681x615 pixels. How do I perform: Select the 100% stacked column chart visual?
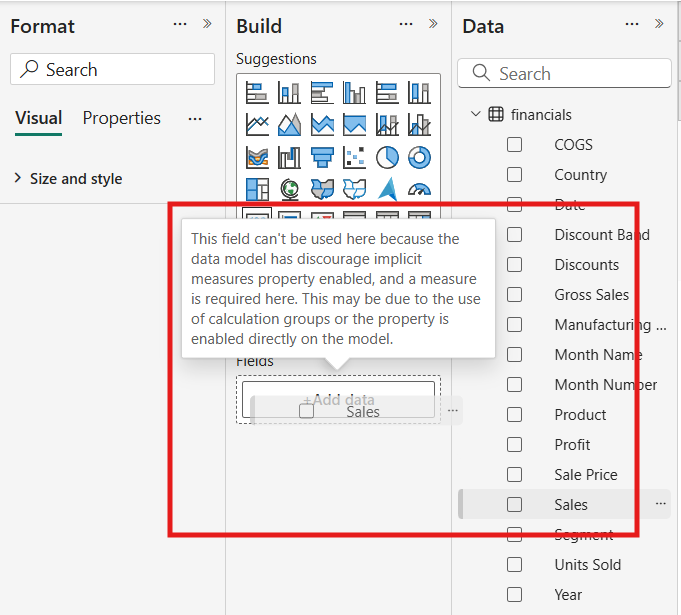coord(419,93)
